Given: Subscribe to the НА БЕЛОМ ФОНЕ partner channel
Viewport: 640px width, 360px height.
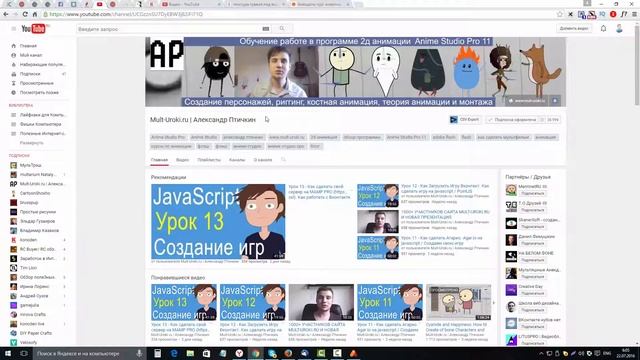Looking at the screenshot, I should click(x=532, y=260).
